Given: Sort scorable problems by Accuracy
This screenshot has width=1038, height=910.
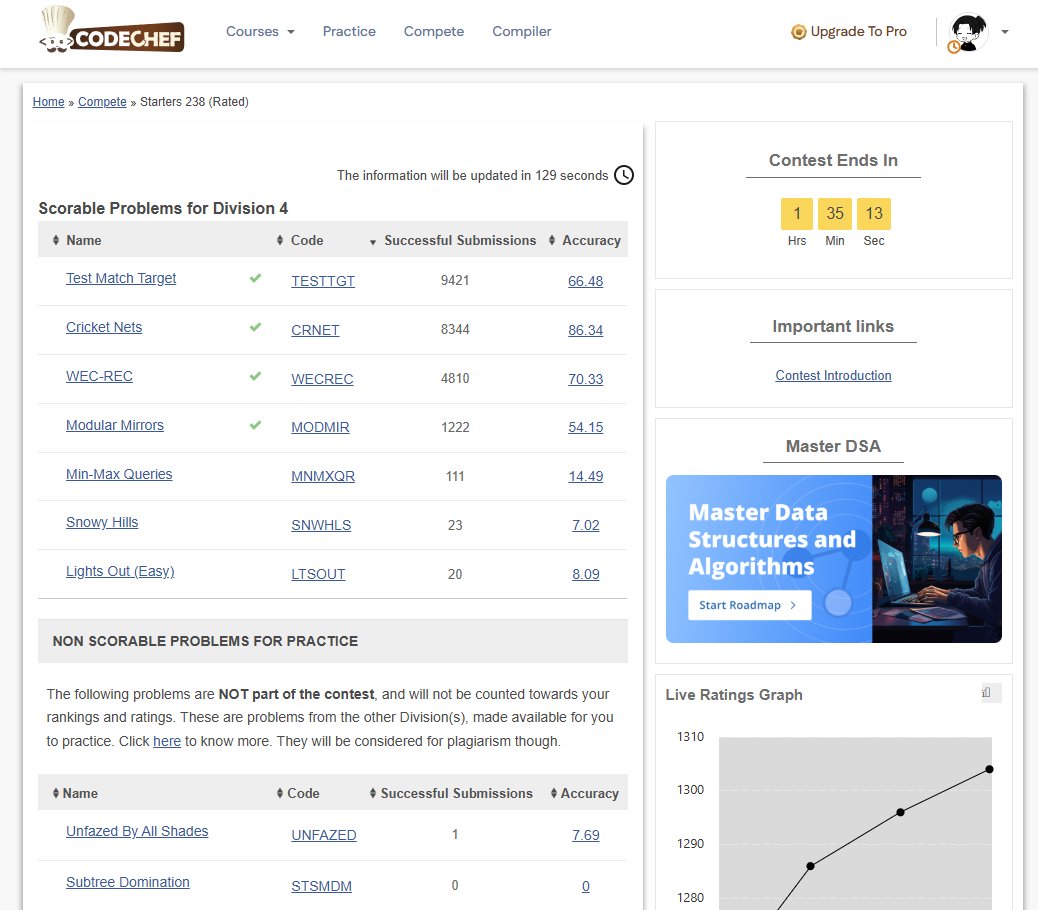Looking at the screenshot, I should (x=585, y=240).
